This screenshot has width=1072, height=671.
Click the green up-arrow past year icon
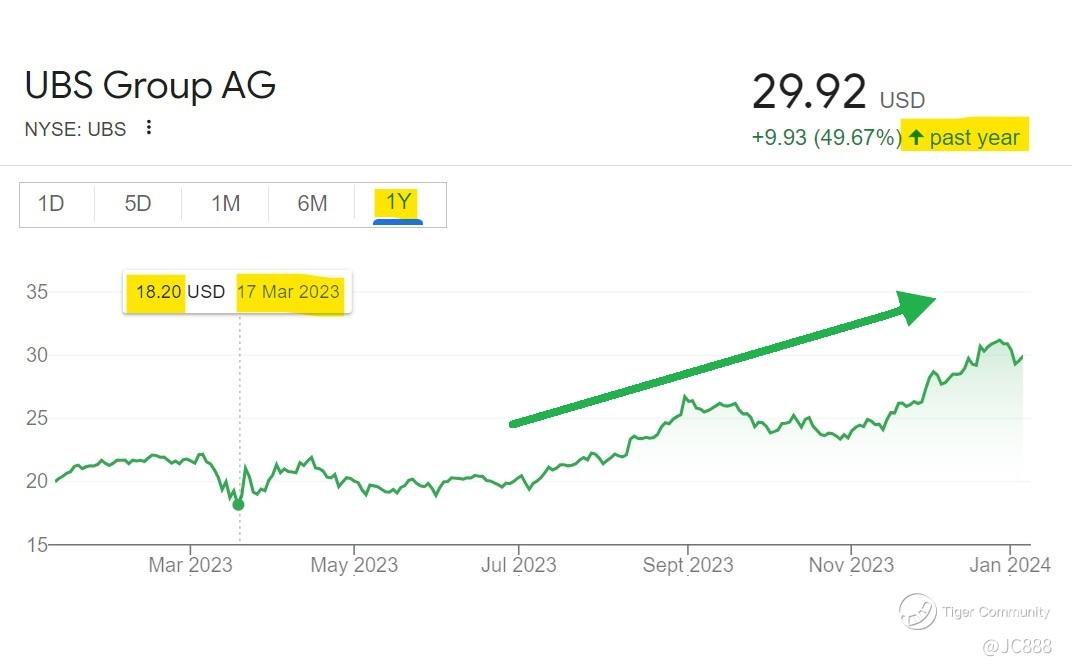click(x=915, y=138)
